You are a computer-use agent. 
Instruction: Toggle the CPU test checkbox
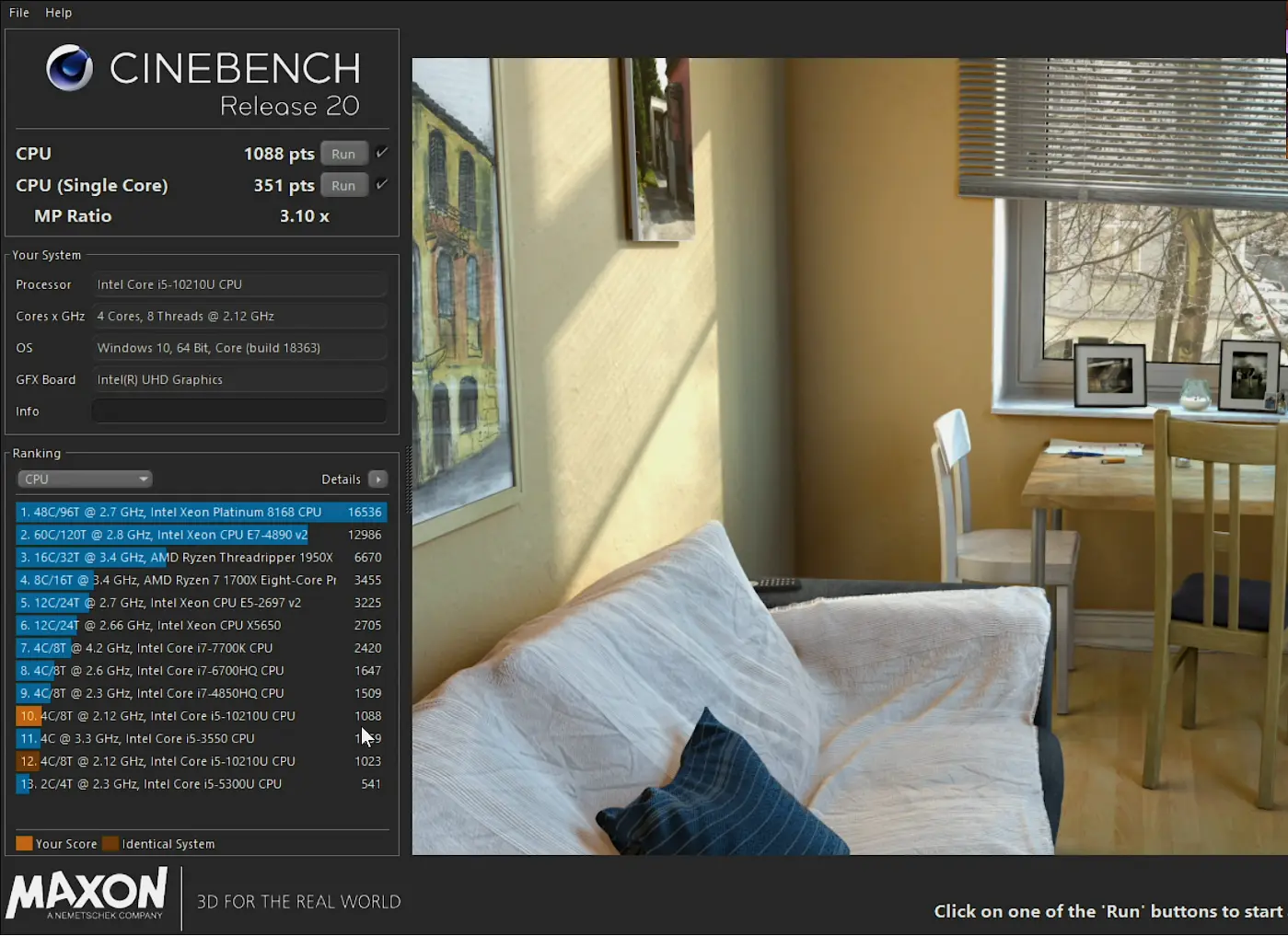381,153
